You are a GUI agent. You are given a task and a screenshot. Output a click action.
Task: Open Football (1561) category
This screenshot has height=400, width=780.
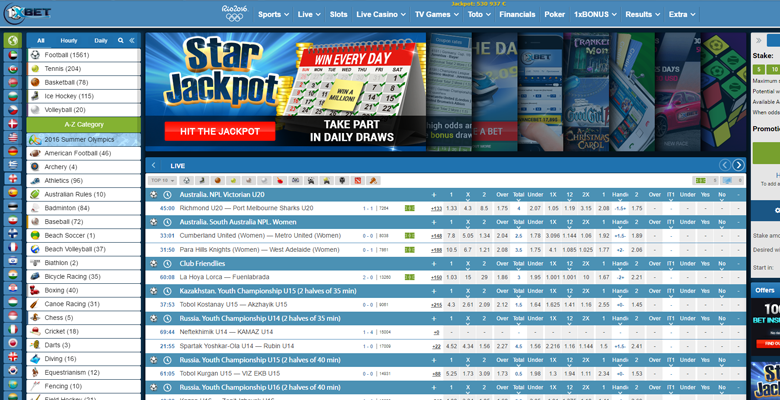coord(84,55)
